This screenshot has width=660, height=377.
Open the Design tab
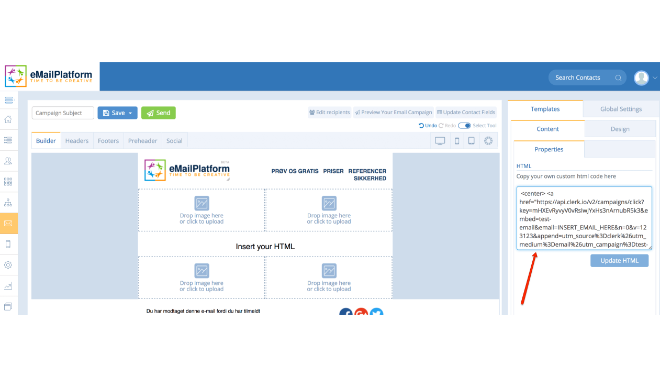[620, 129]
